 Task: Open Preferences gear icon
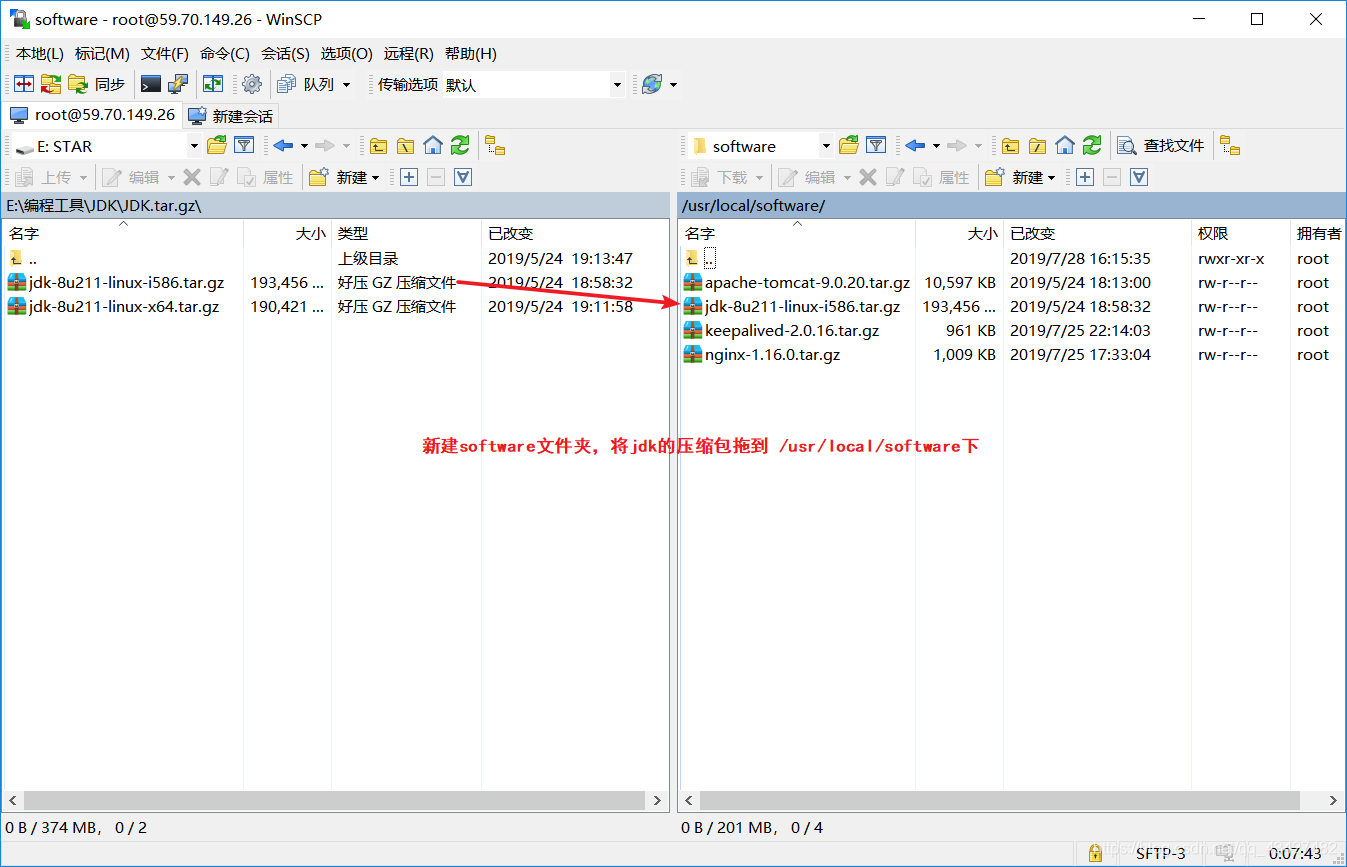252,85
